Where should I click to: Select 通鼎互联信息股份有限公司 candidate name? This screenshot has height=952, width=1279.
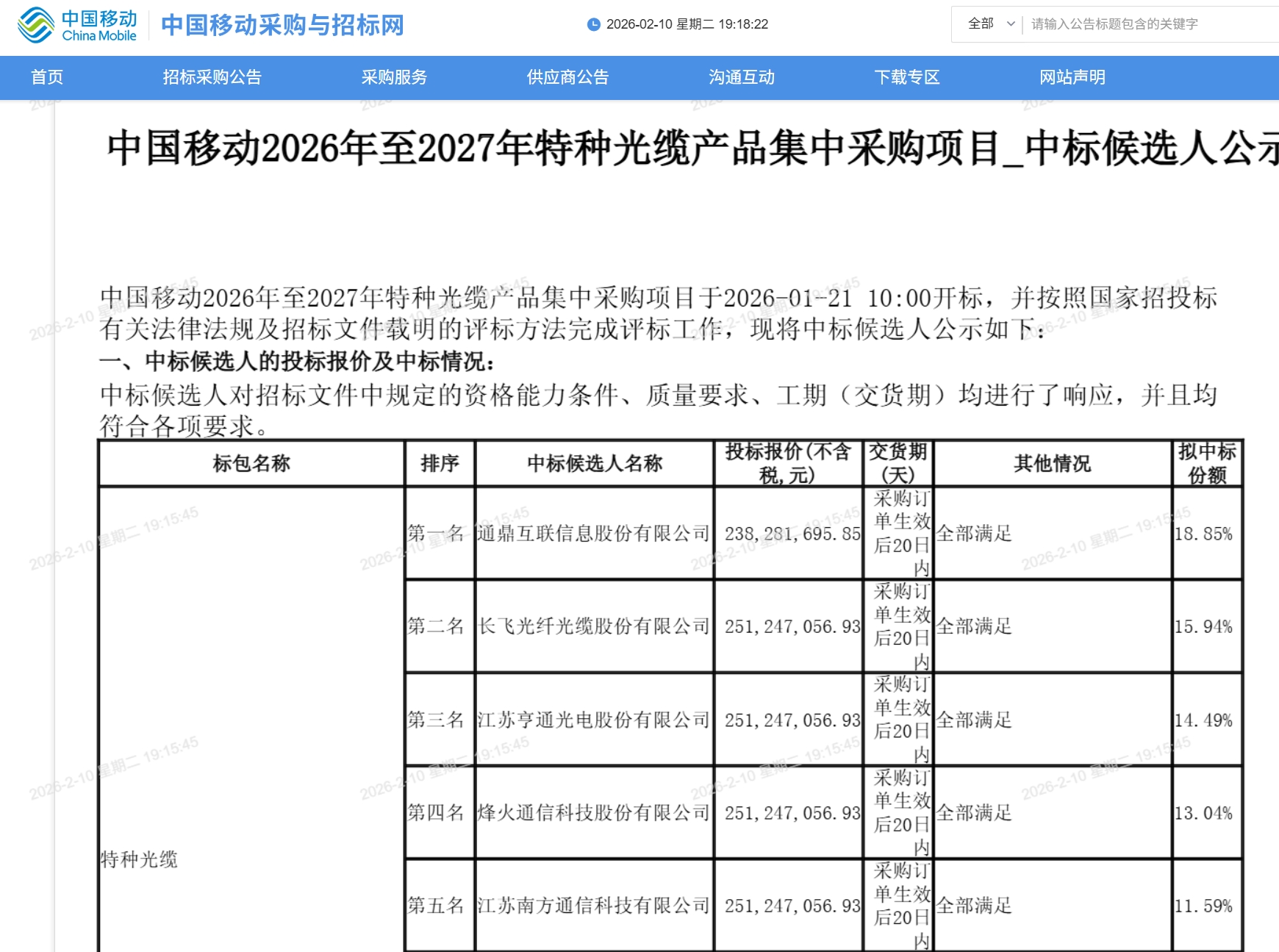(594, 533)
